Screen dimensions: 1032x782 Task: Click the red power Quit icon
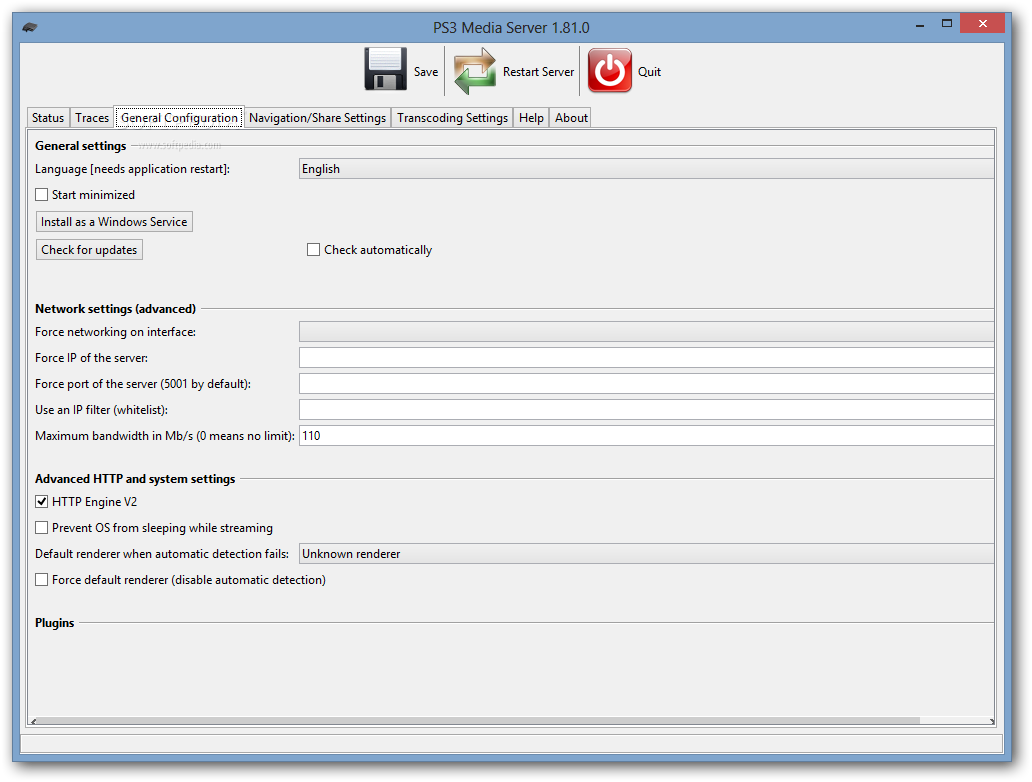click(x=609, y=70)
